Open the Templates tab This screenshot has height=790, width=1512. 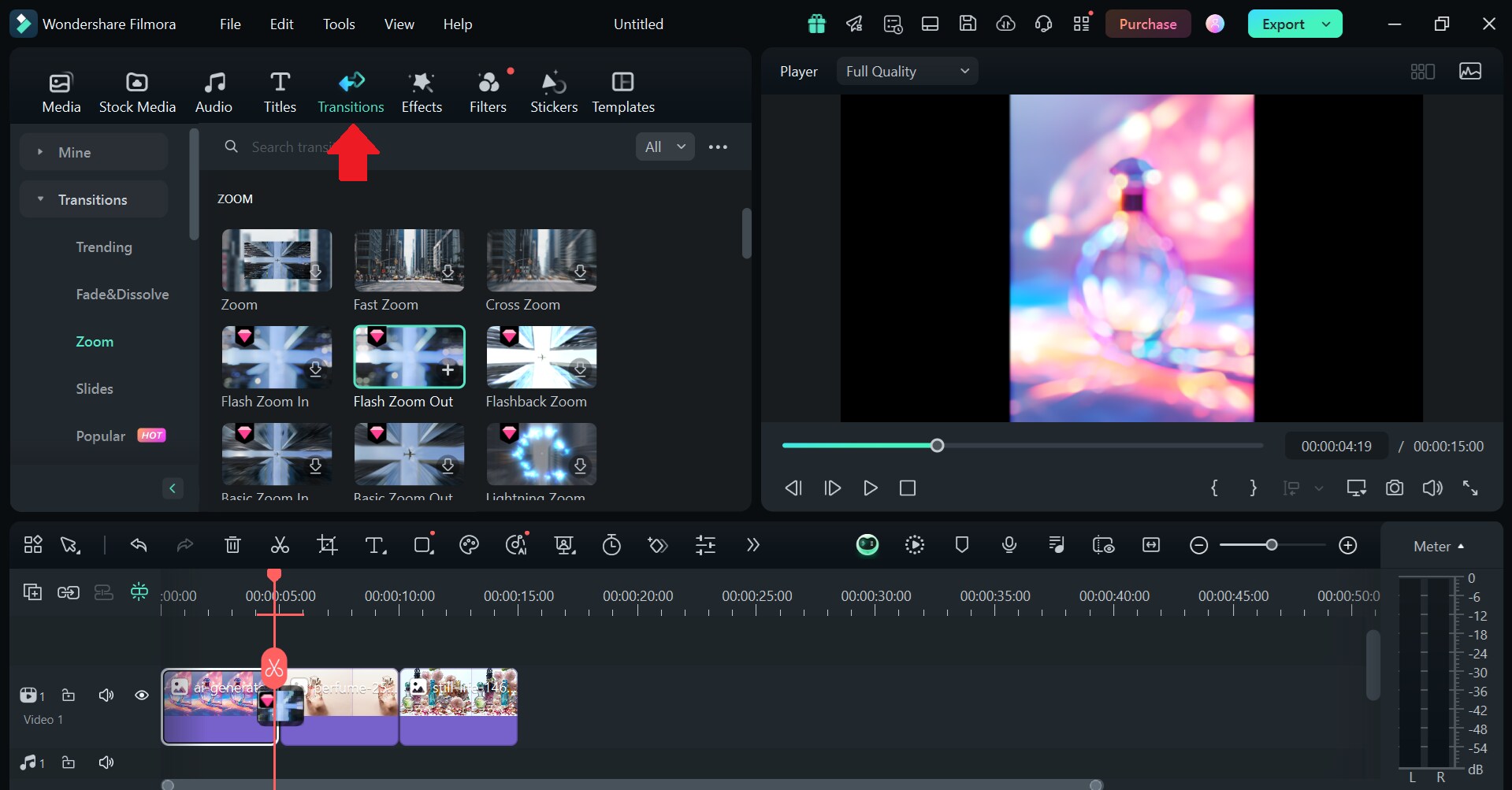click(623, 92)
